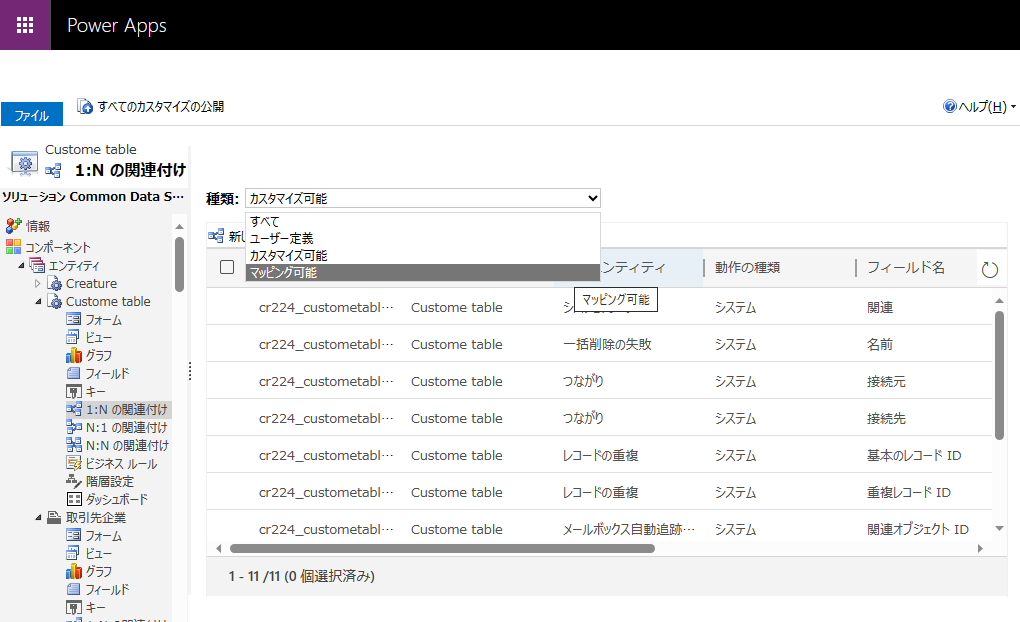Select row with 重複レコード ID
Image resolution: width=1020 pixels, height=622 pixels.
(599, 493)
